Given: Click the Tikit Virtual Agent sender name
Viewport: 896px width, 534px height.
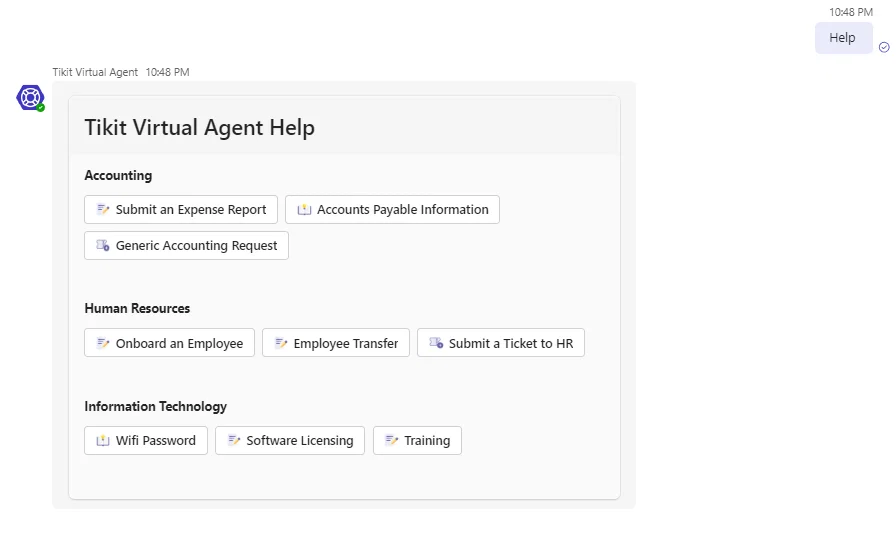Looking at the screenshot, I should point(95,72).
